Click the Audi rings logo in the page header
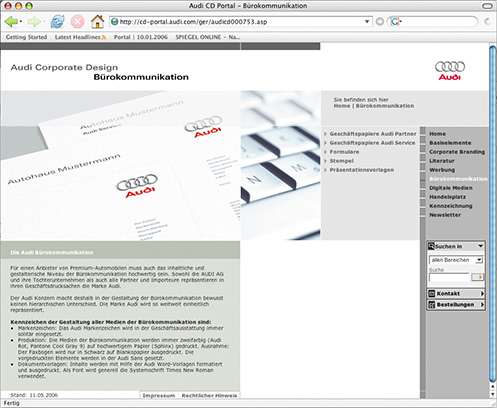 pyautogui.click(x=450, y=71)
